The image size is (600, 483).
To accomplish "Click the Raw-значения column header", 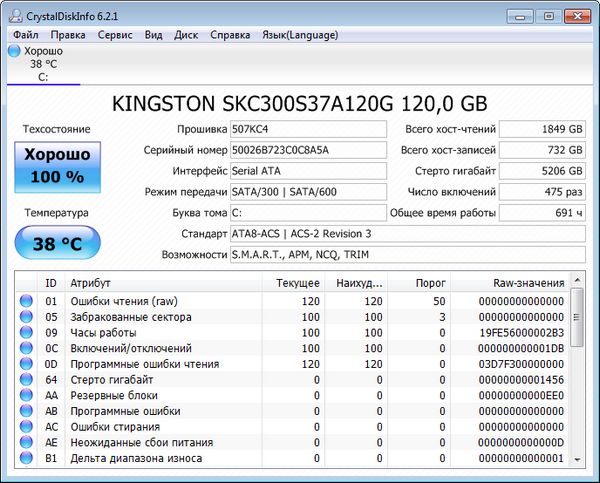I will pyautogui.click(x=522, y=282).
